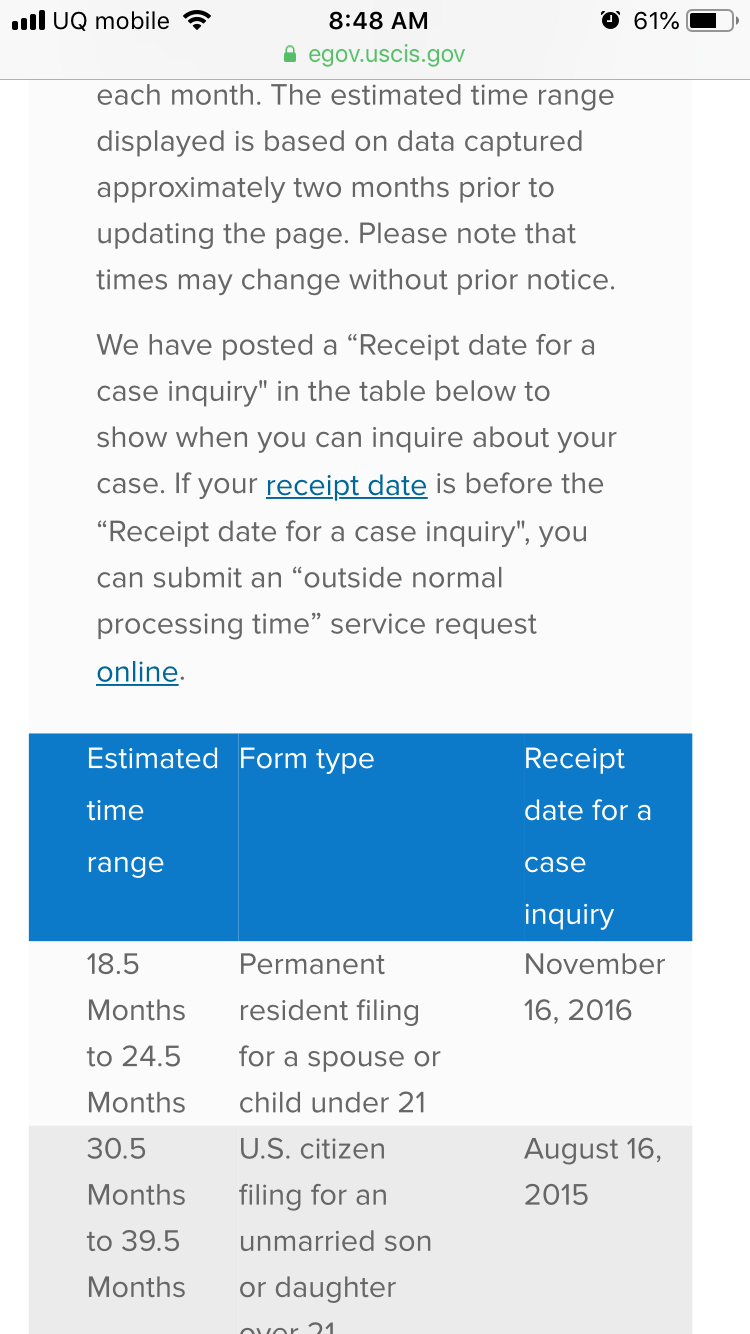Tap the green padlock security icon

coord(292,54)
